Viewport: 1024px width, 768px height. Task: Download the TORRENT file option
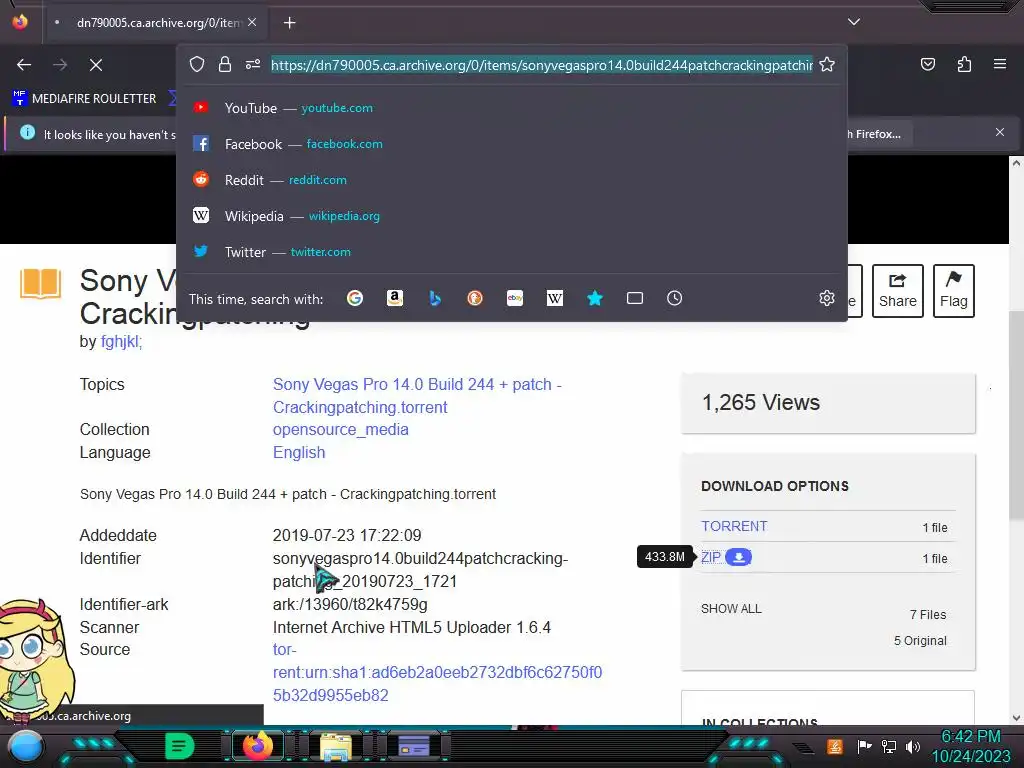734,526
